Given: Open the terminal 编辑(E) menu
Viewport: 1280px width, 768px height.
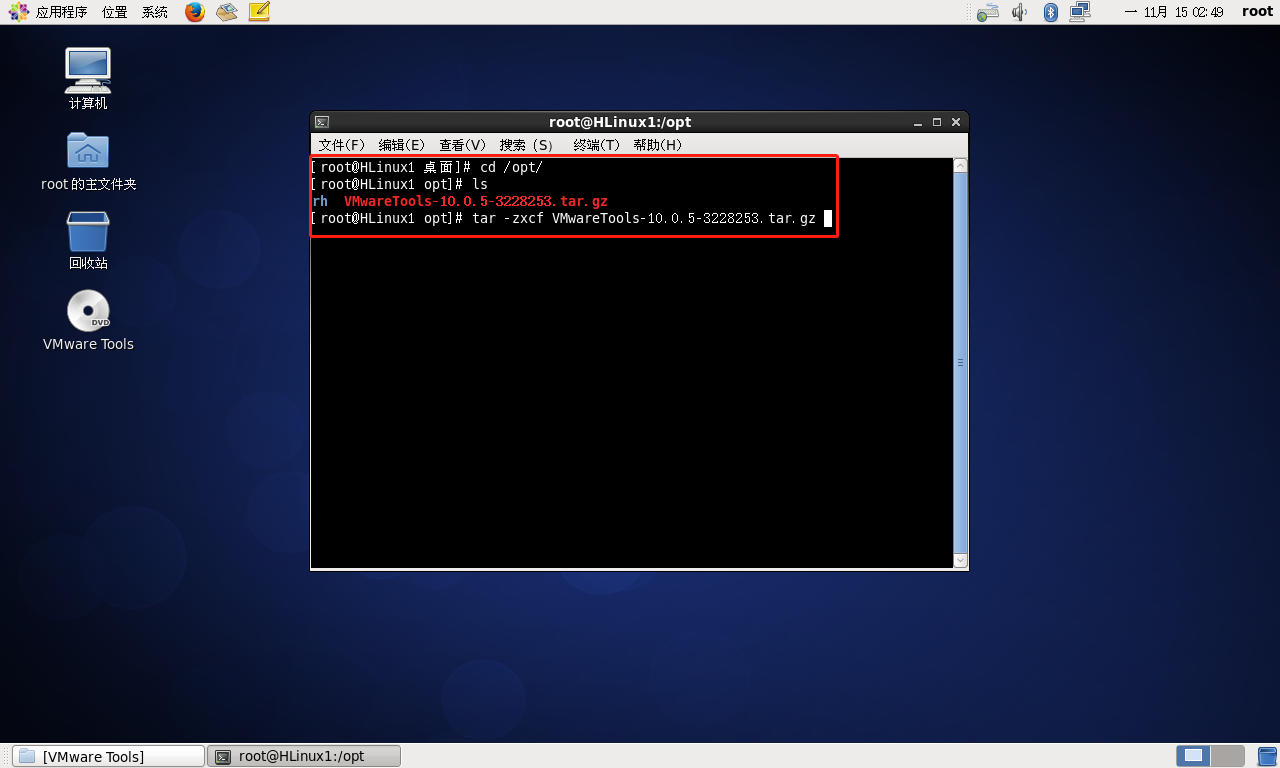Looking at the screenshot, I should [402, 145].
